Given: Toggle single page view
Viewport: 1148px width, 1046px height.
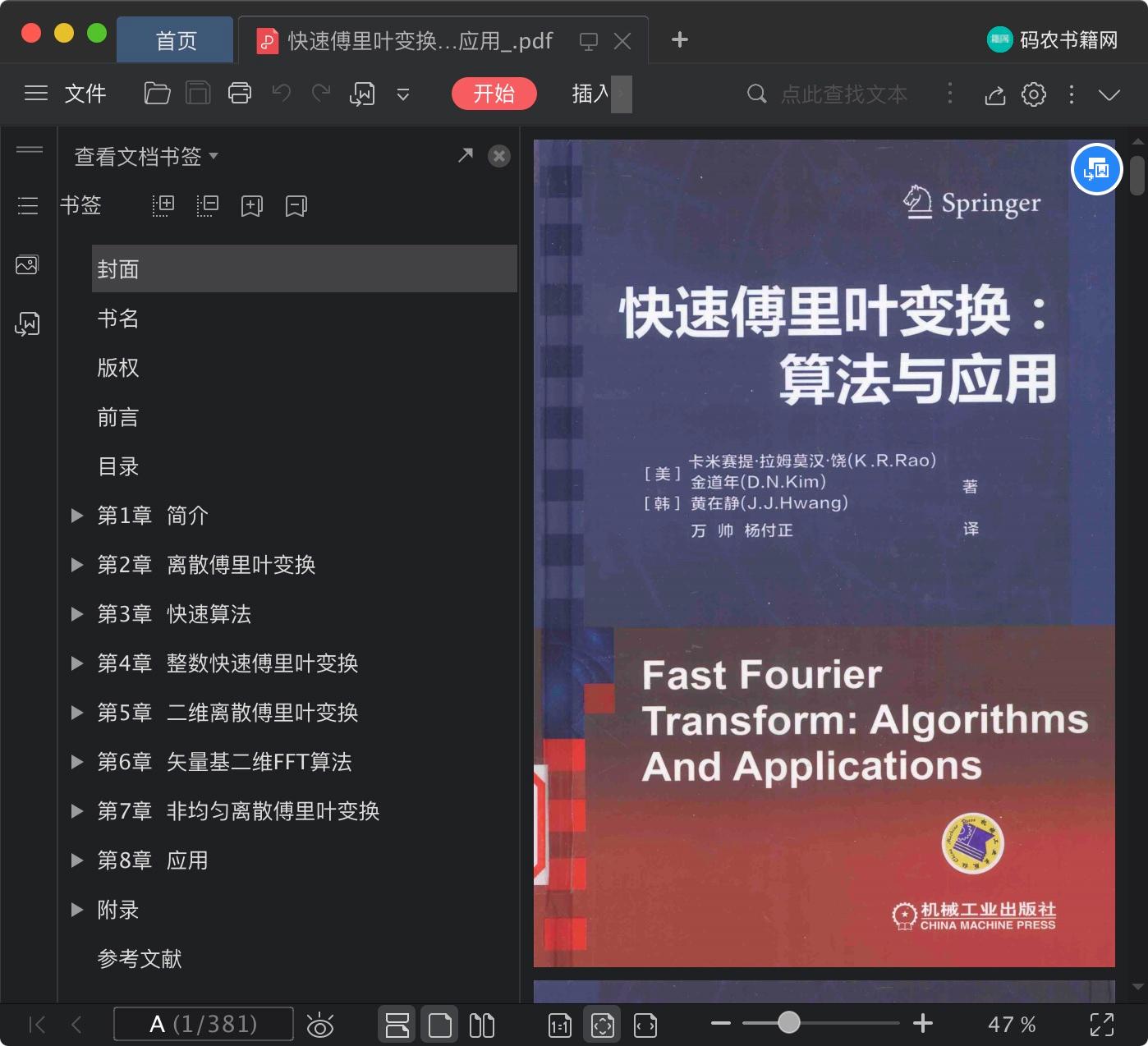Looking at the screenshot, I should (440, 1025).
